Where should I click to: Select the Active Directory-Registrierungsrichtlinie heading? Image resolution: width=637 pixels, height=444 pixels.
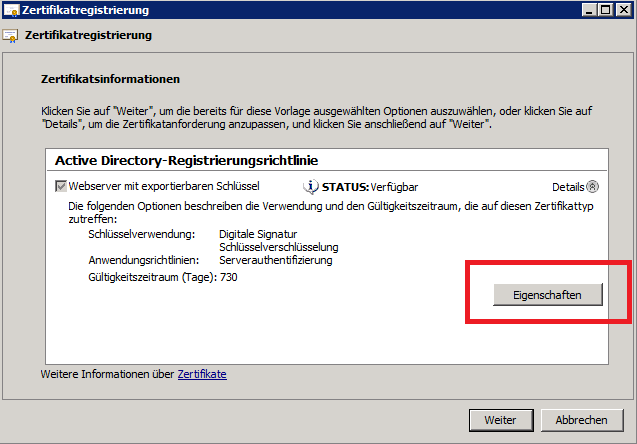click(x=186, y=160)
